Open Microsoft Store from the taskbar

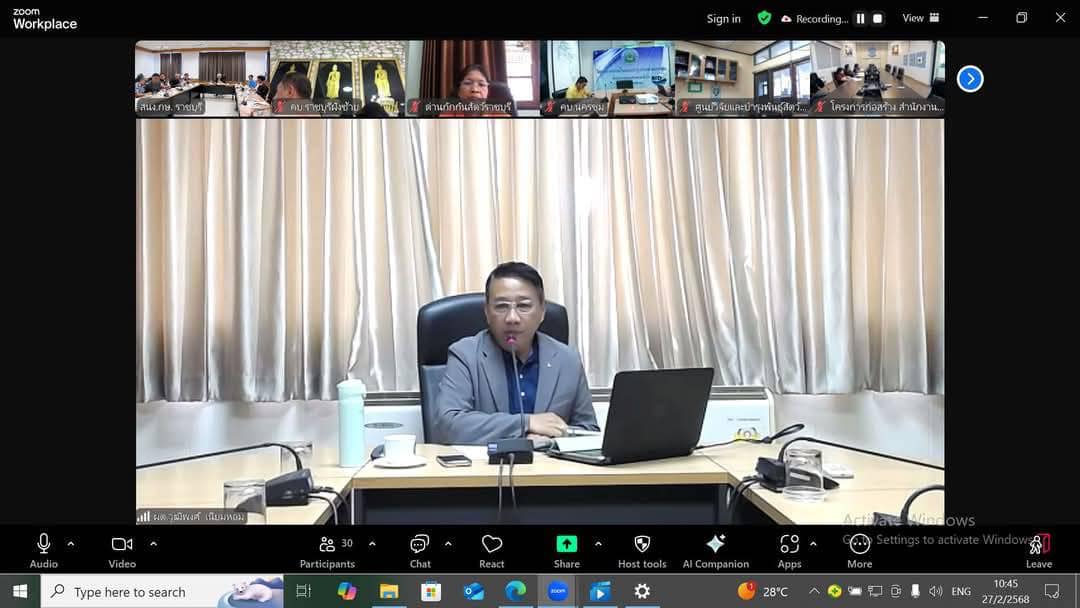coord(431,591)
